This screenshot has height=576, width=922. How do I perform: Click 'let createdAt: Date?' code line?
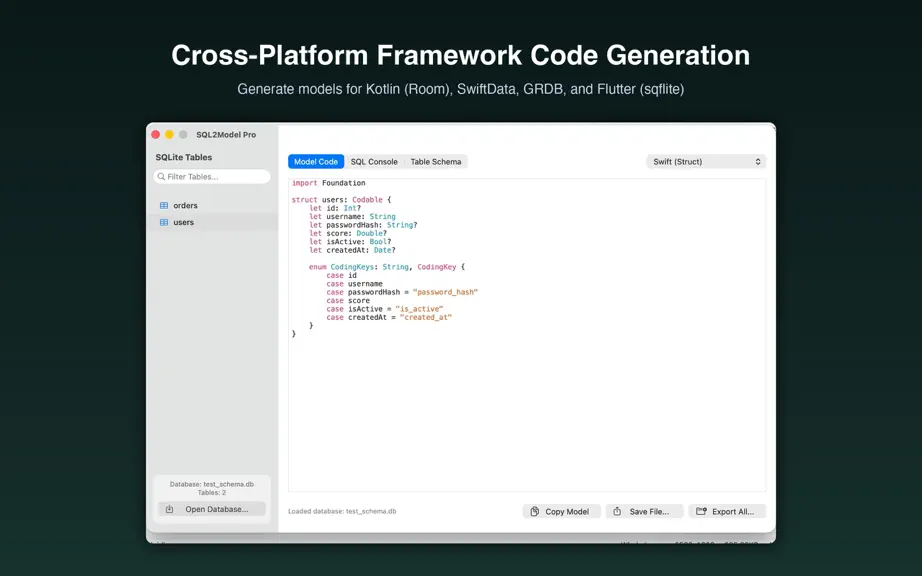[x=353, y=250]
